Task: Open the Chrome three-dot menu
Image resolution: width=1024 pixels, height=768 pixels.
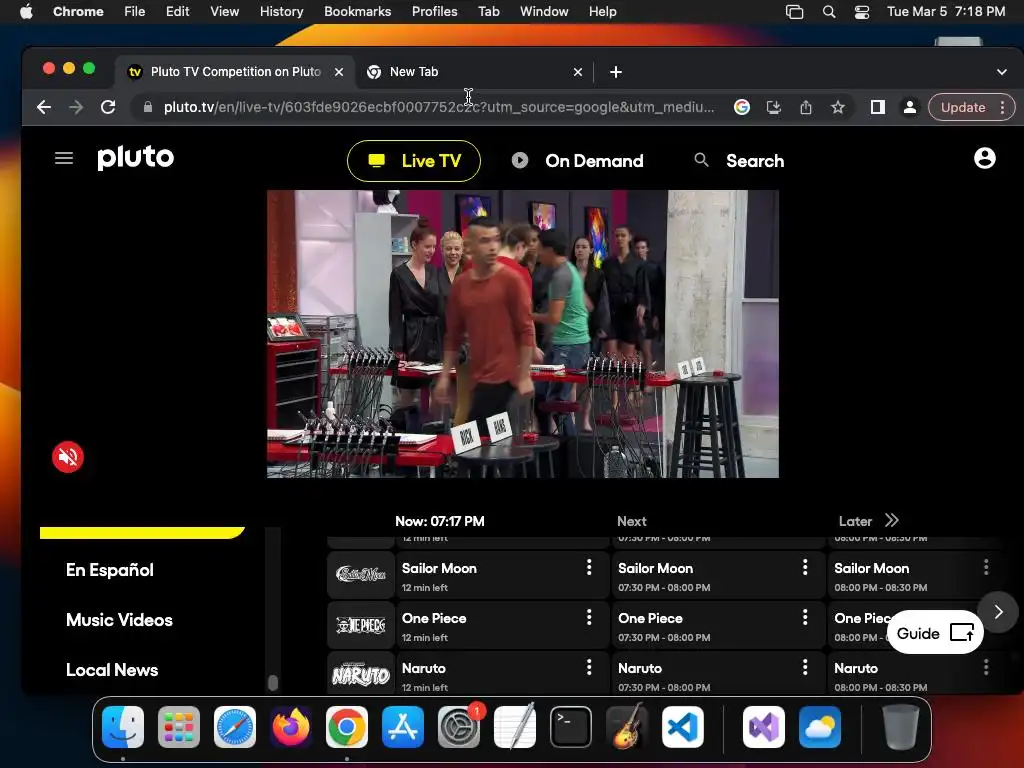Action: click(1002, 107)
